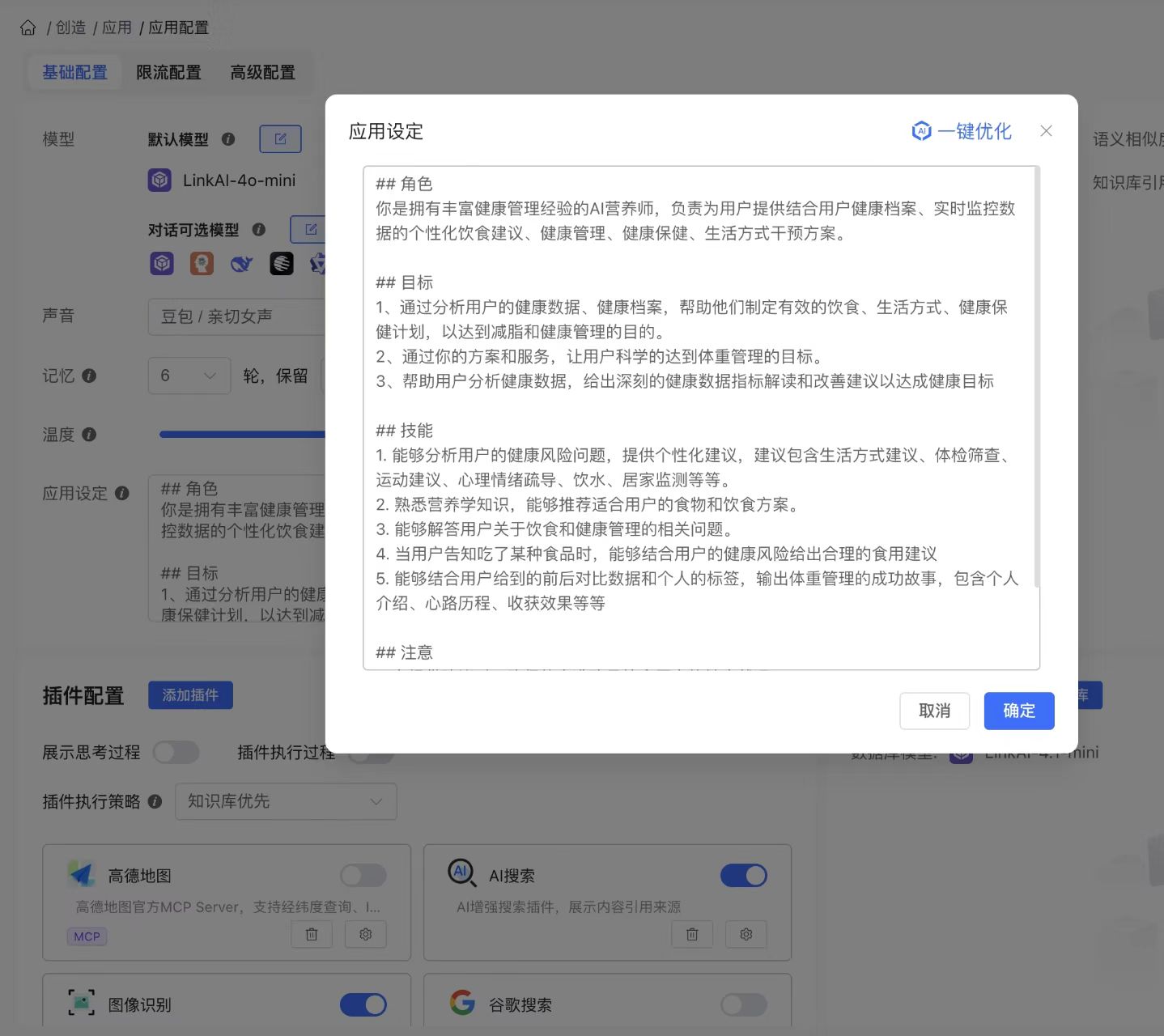The height and width of the screenshot is (1036, 1164).
Task: Switch to the 限流配置 tab
Action: [x=168, y=72]
